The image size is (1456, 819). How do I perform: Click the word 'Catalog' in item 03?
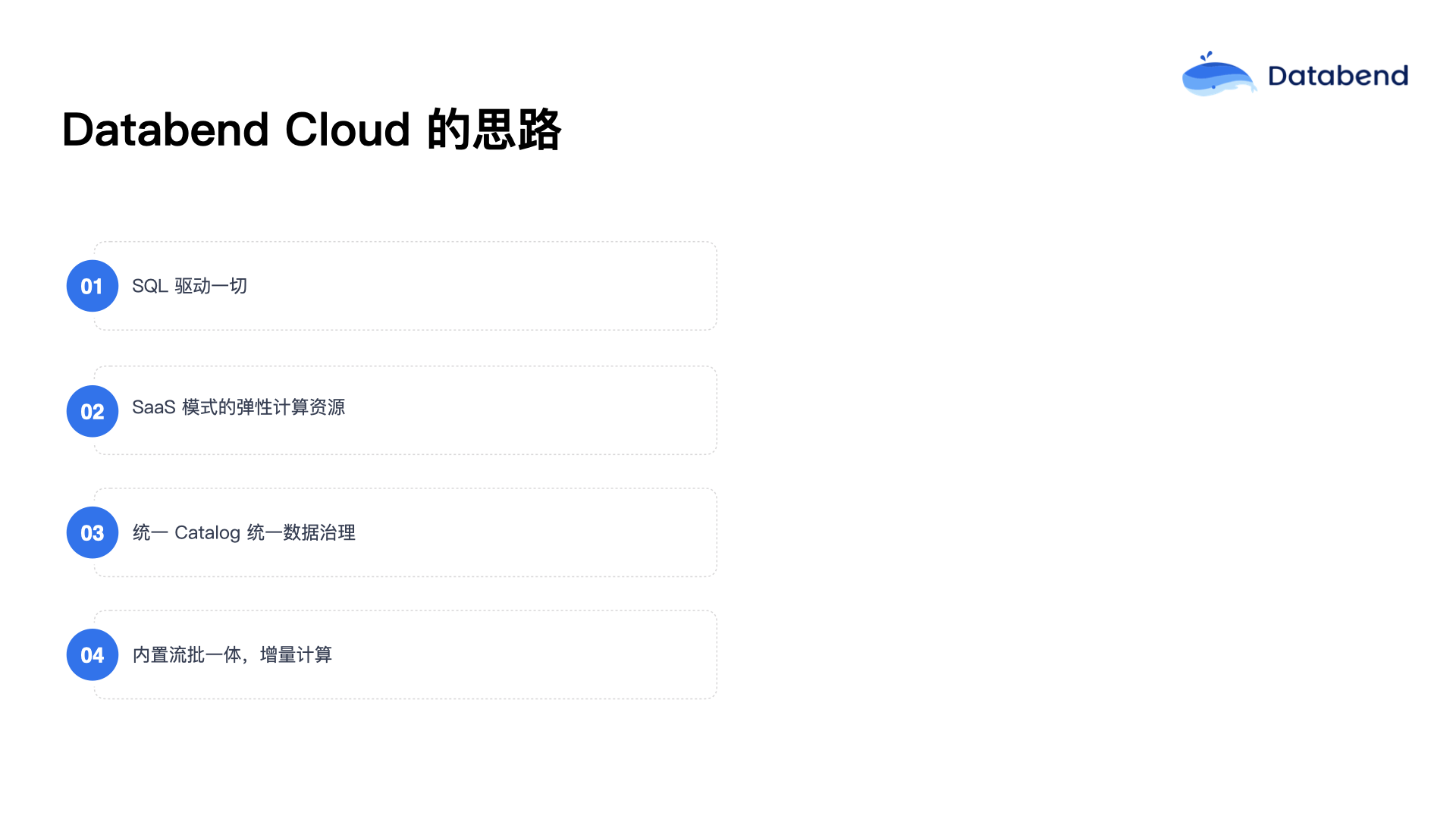click(x=208, y=533)
